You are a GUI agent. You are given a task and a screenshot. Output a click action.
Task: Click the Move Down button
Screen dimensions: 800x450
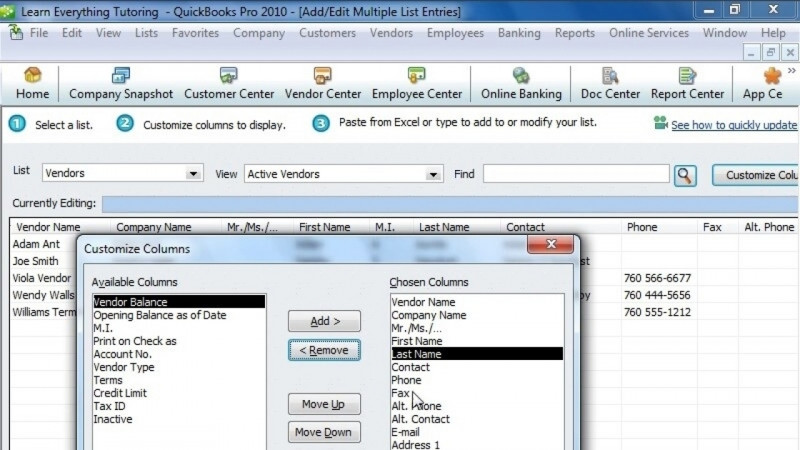pyautogui.click(x=324, y=432)
